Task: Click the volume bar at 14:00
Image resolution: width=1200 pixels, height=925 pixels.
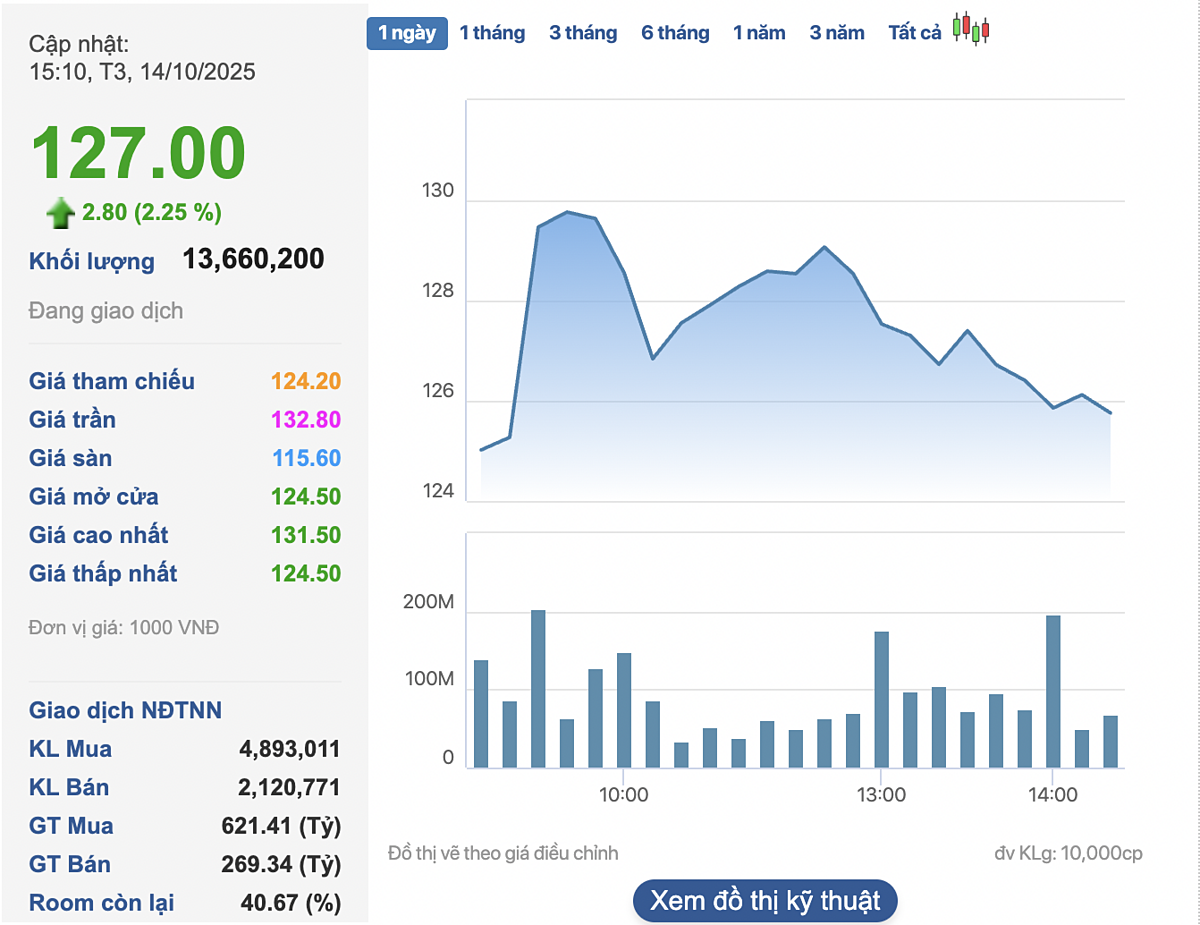Action: [1052, 692]
